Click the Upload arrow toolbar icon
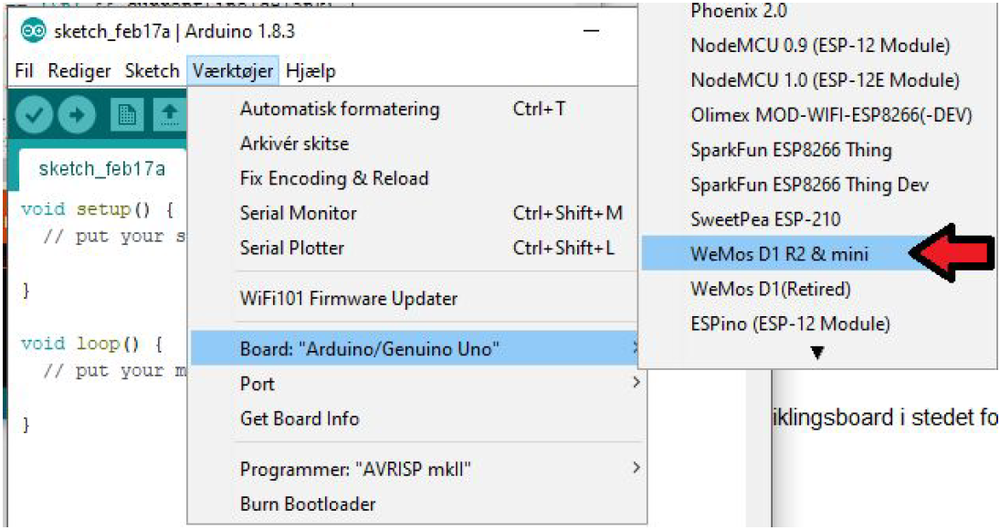This screenshot has width=1000, height=530. (x=76, y=115)
